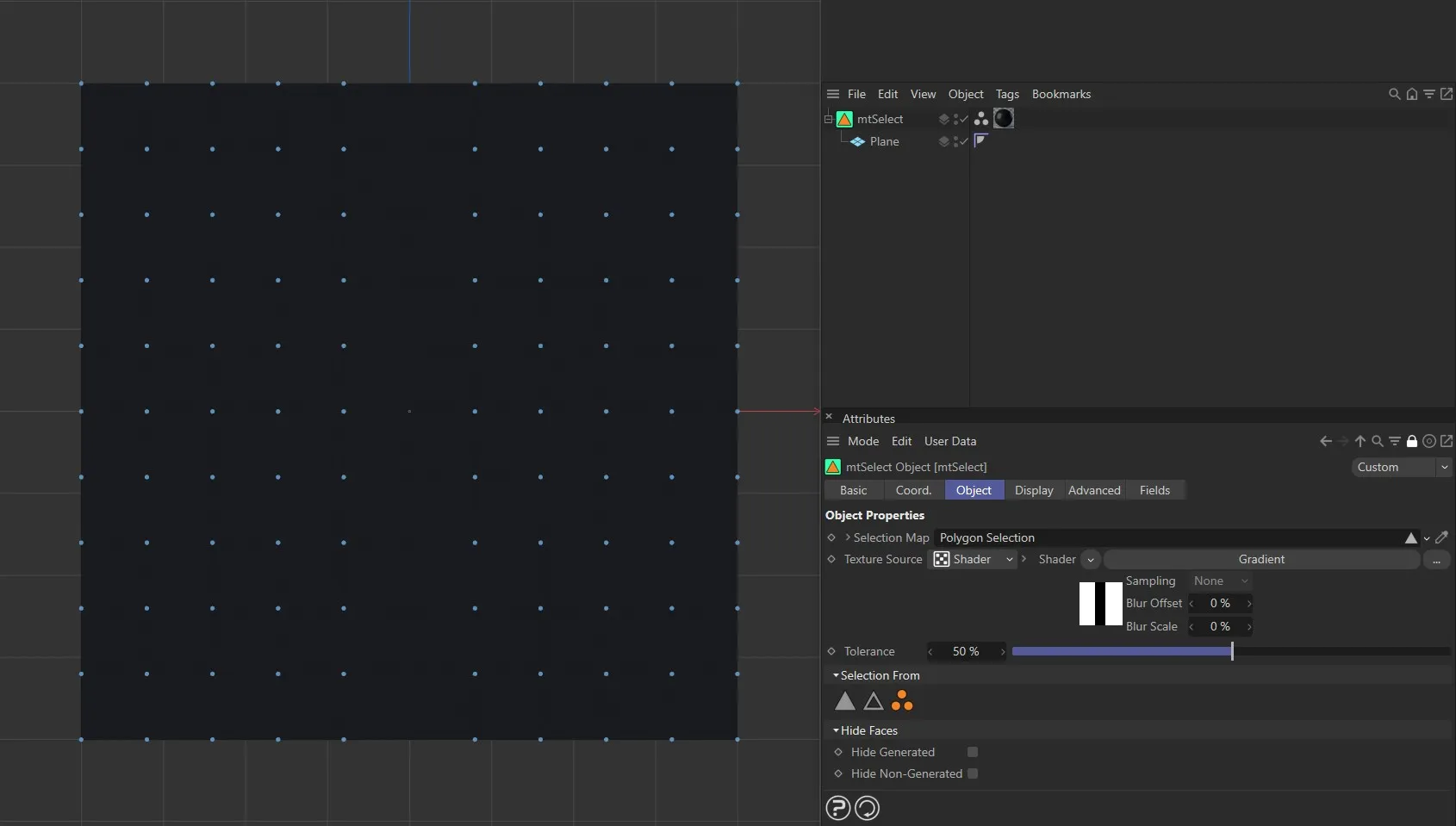Click the filled triangle icon in Selection From
The image size is (1456, 826).
point(845,702)
